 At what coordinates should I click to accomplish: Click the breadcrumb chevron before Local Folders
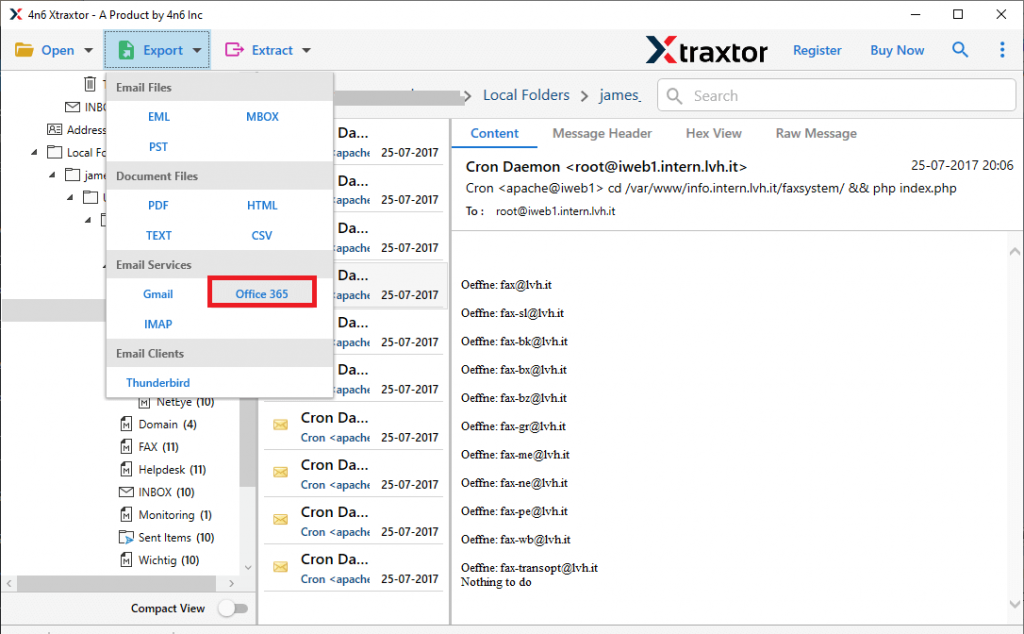468,96
